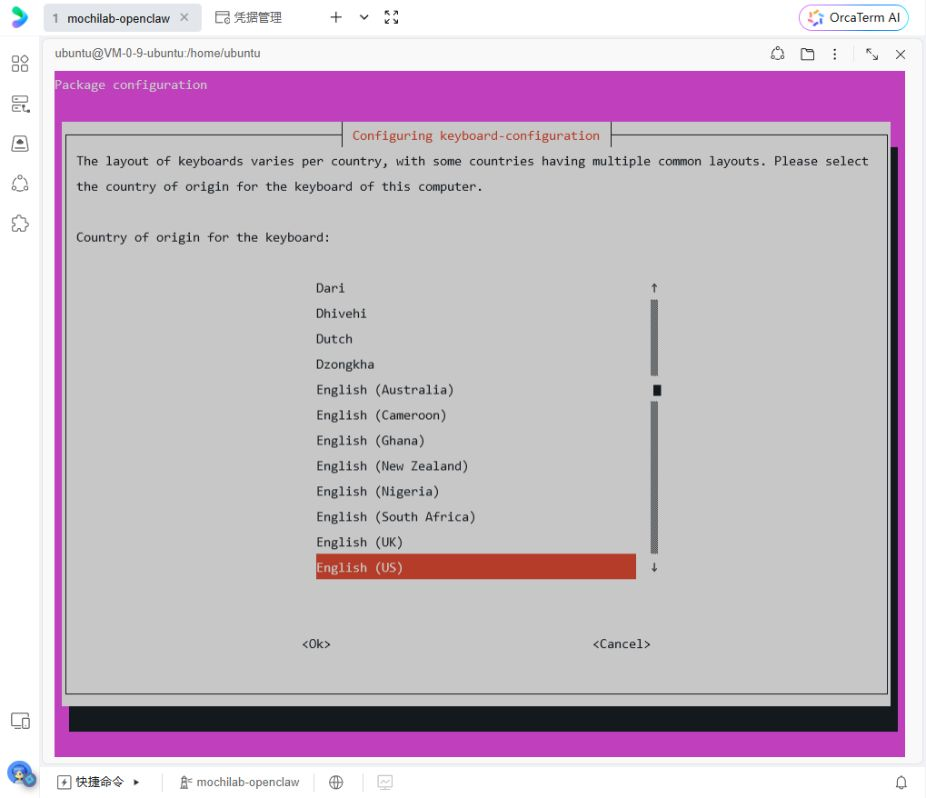Select English (Australia) layout
Screen dimensions: 926x798
click(x=475, y=390)
